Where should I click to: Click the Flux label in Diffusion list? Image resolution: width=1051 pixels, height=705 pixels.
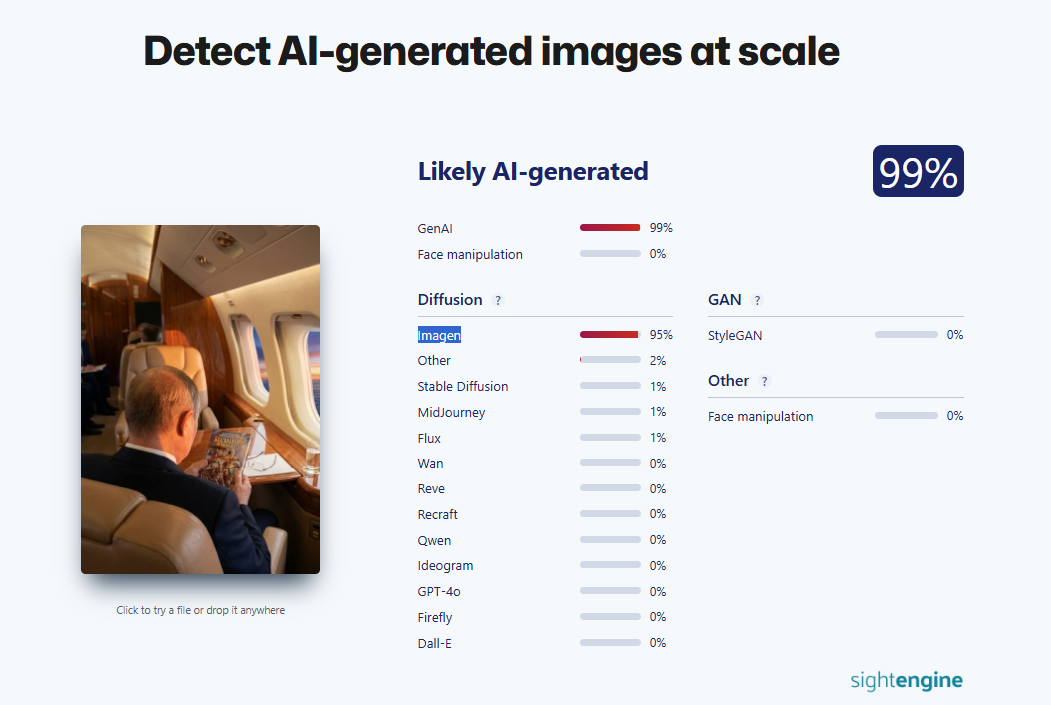(429, 438)
